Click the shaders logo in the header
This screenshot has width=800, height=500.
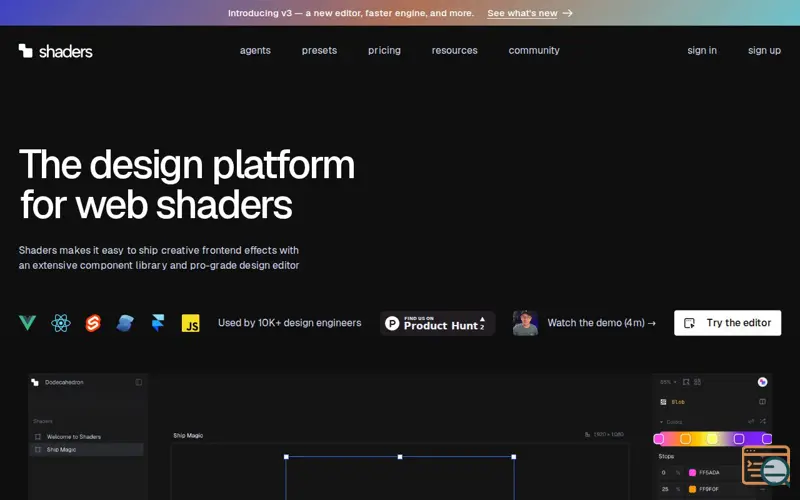(56, 51)
